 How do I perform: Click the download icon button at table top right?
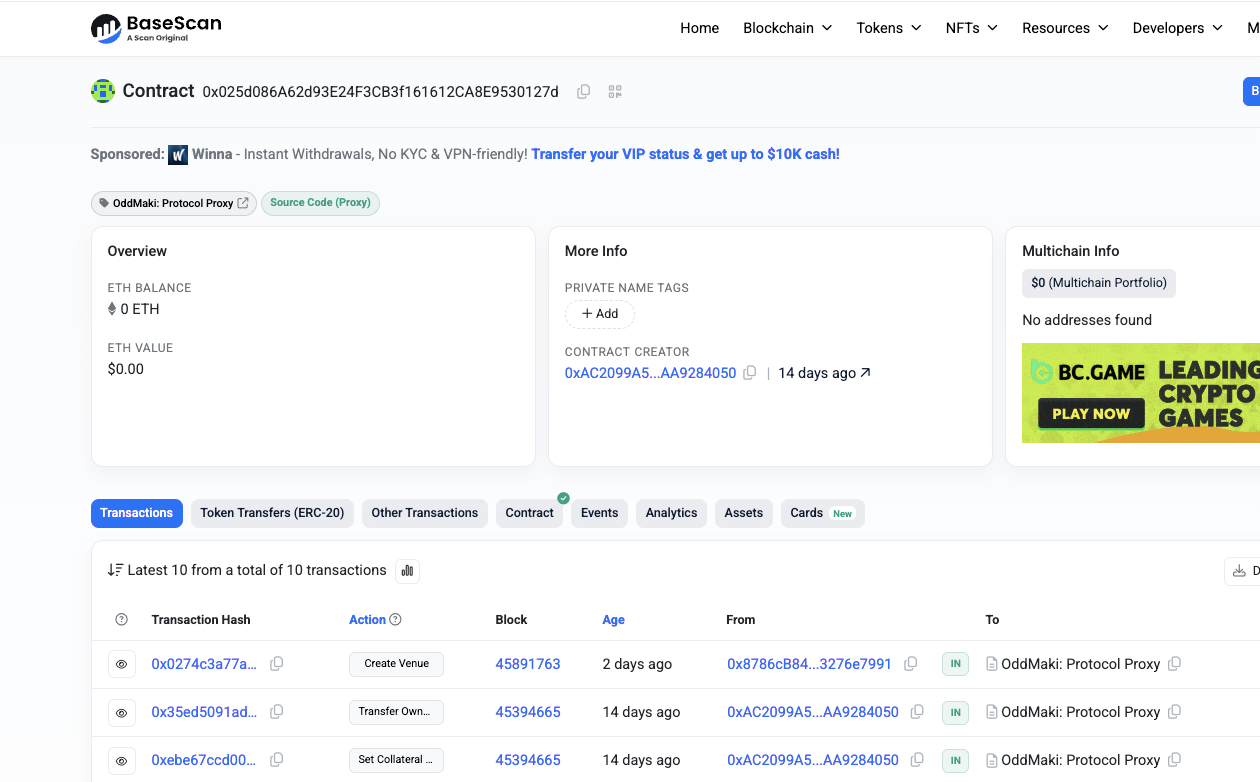coord(1242,571)
